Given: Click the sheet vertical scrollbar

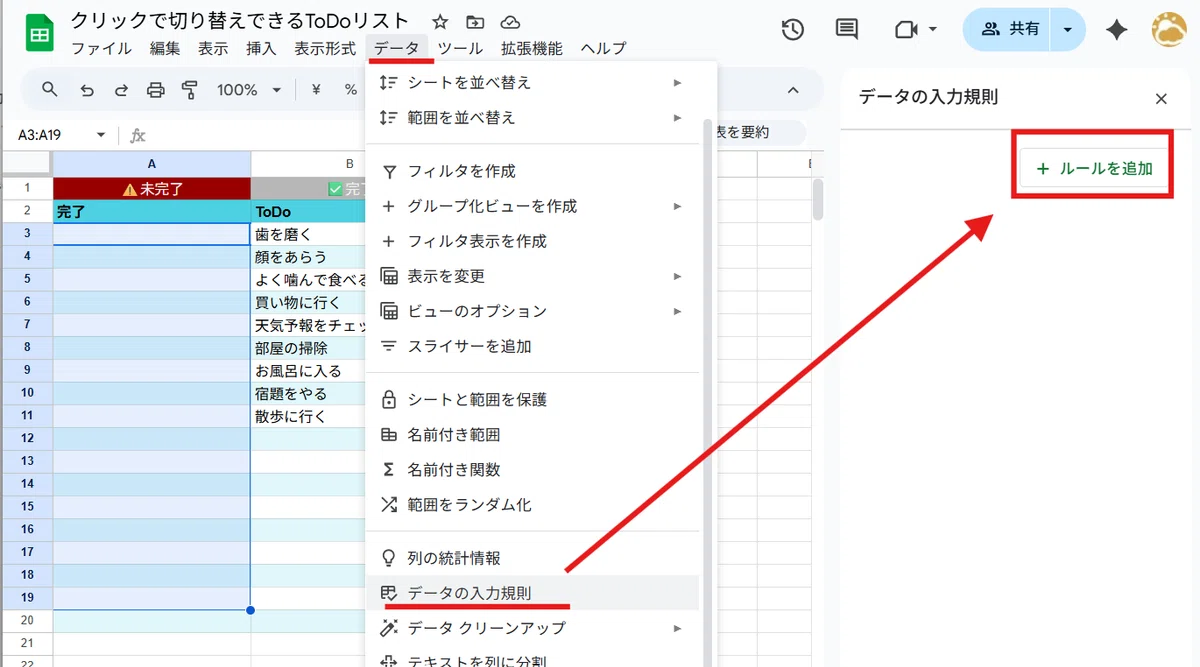Looking at the screenshot, I should [x=818, y=199].
